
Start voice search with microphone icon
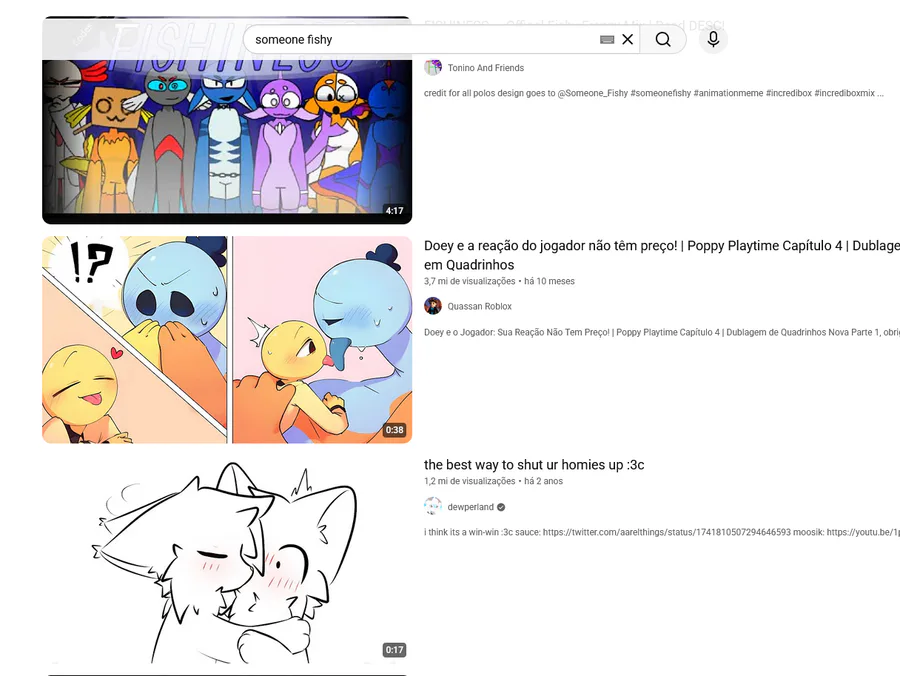coord(713,39)
